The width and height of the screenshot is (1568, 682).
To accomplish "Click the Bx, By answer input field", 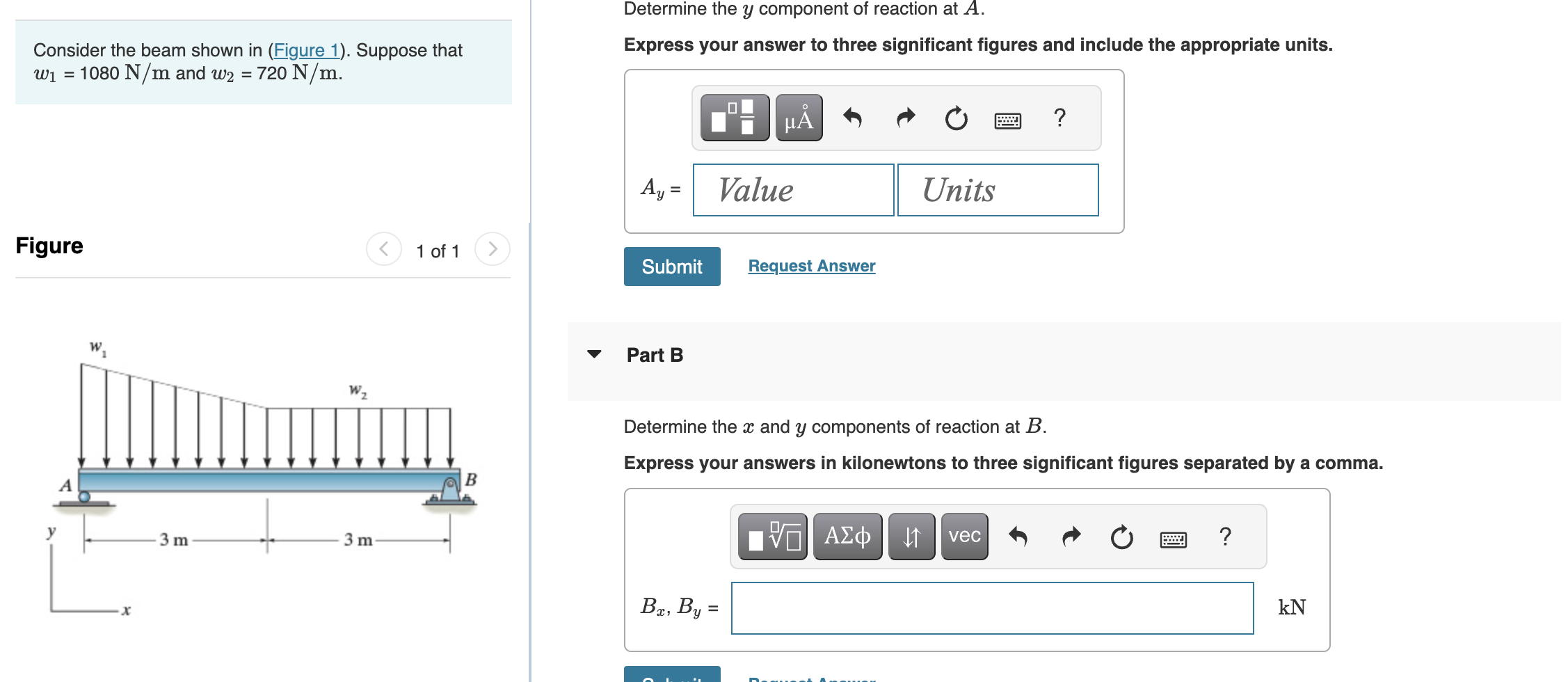I will click(x=991, y=608).
